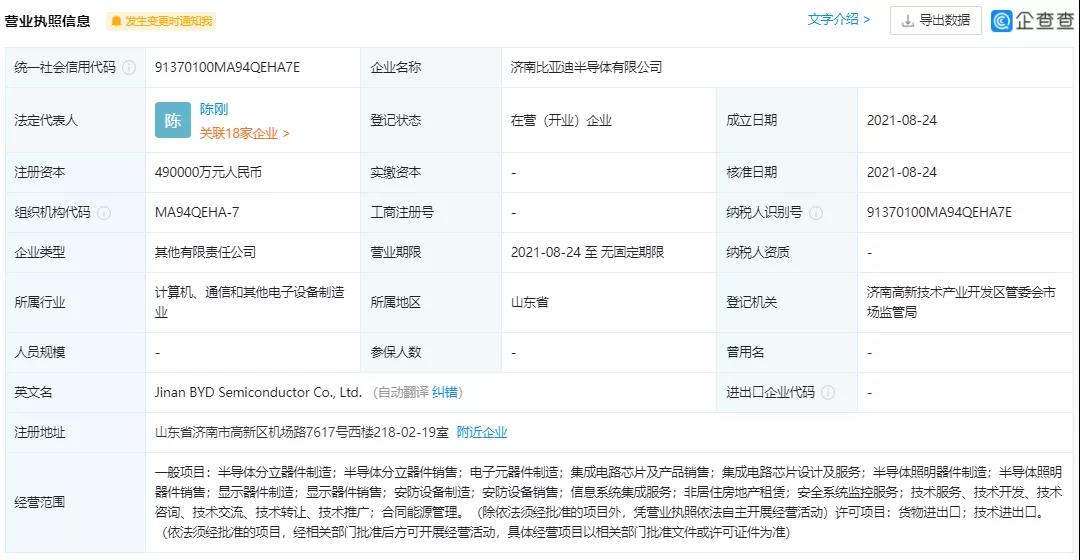Viewport: 1080px width, 560px height.
Task: Select Jinan BYD Semiconductor Co., Ltd. text
Action: (258, 393)
